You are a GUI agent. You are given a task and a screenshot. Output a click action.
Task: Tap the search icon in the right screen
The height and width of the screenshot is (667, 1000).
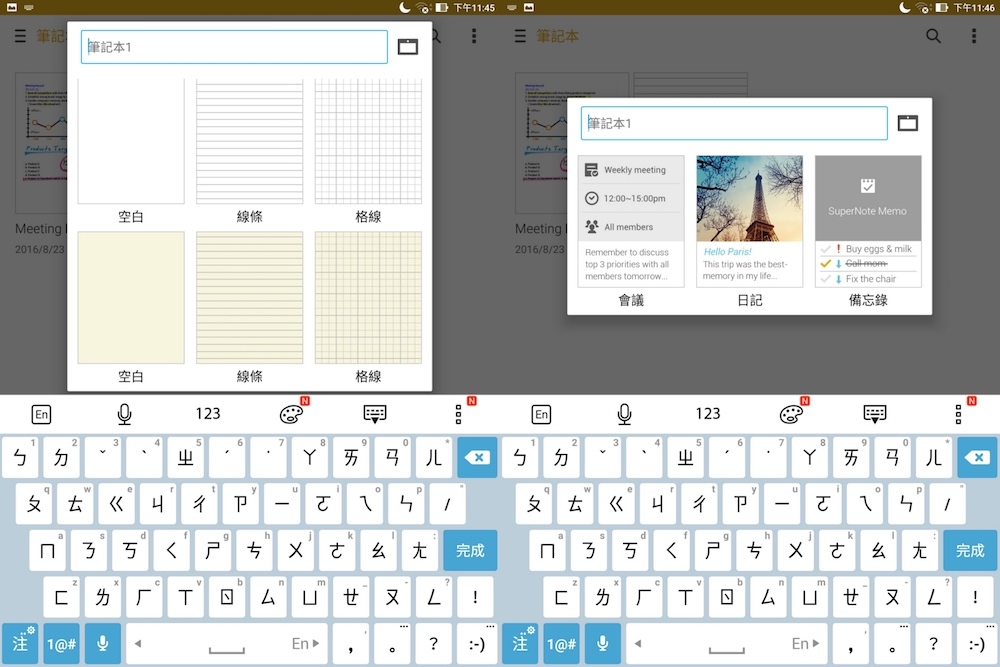tap(933, 36)
